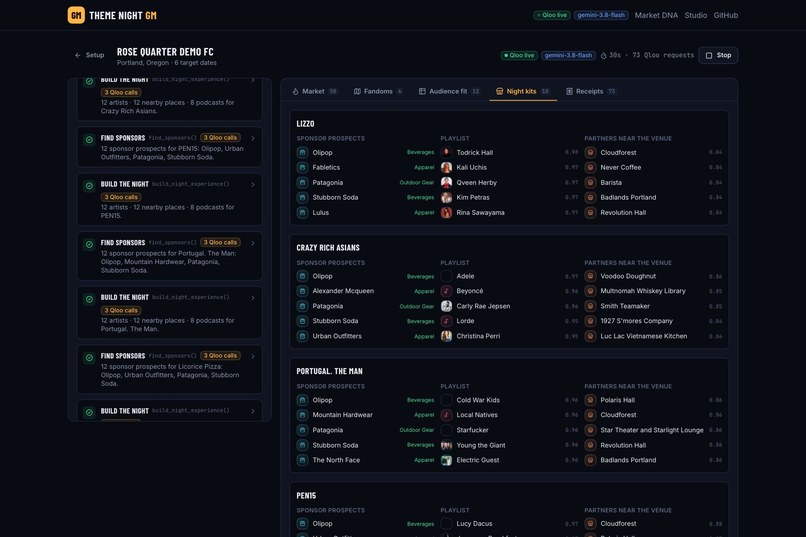Click Smith Teamaker partner icon
Viewport: 806px width, 537px height.
tap(590, 306)
